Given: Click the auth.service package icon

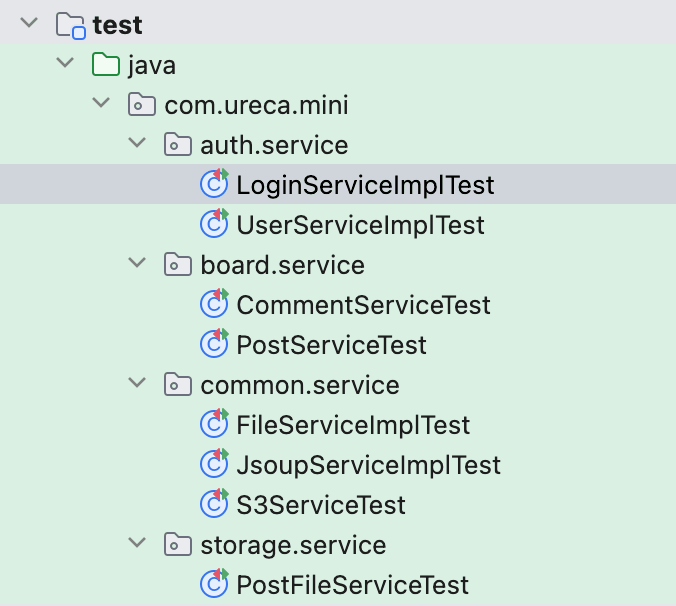Looking at the screenshot, I should pos(177,145).
